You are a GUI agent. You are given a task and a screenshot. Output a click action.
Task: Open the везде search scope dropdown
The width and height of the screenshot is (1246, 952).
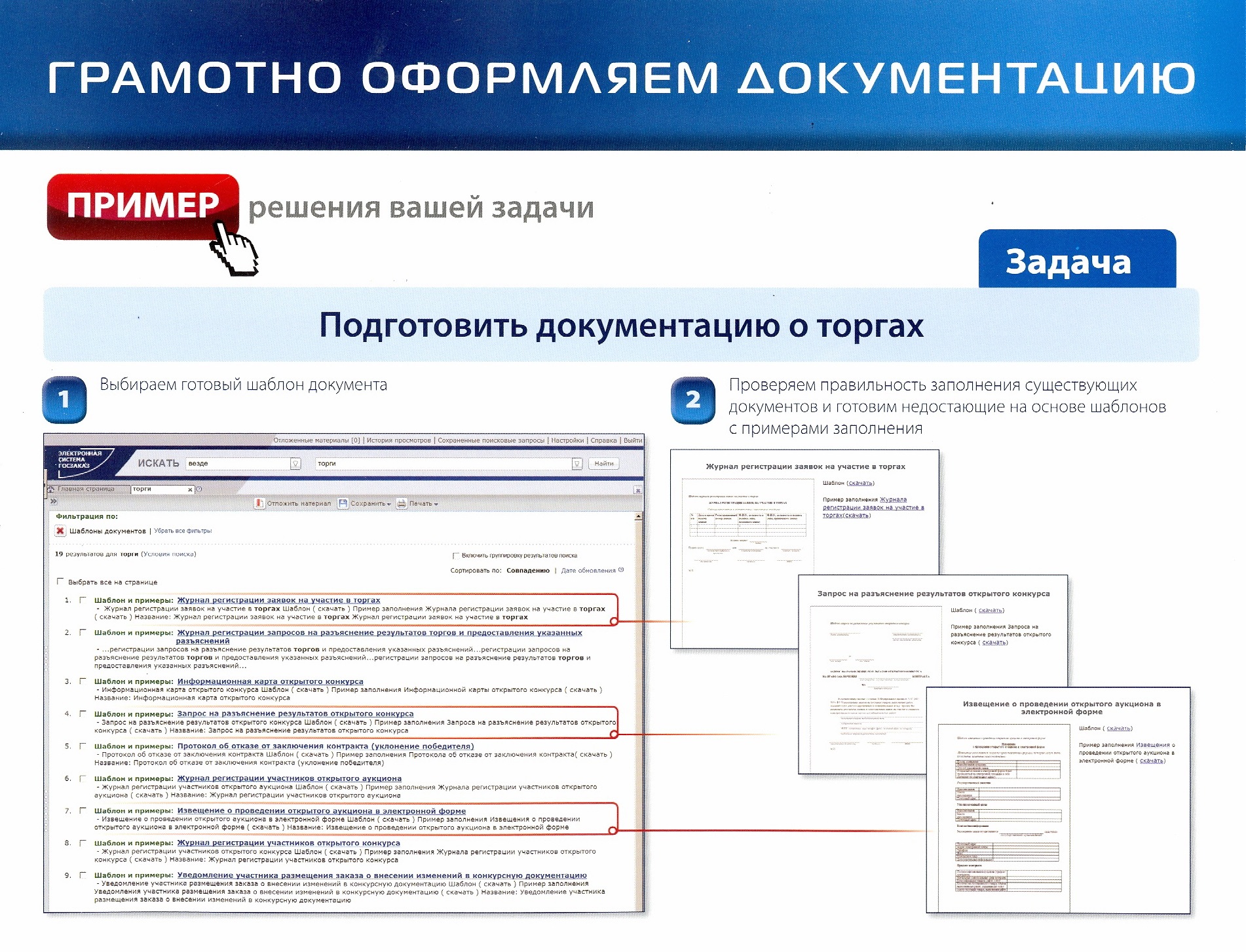tap(295, 463)
